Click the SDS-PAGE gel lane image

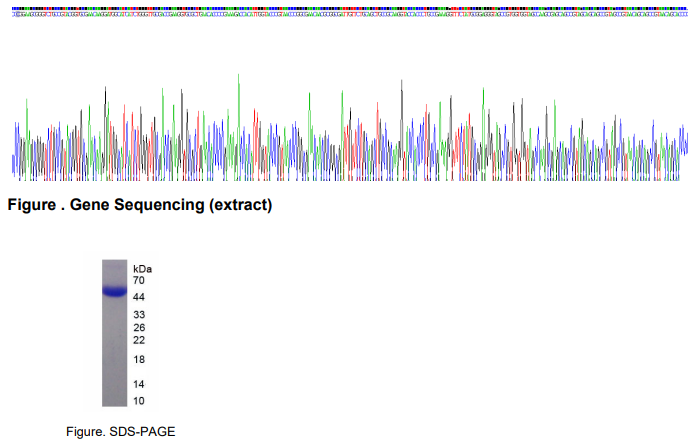click(x=114, y=340)
